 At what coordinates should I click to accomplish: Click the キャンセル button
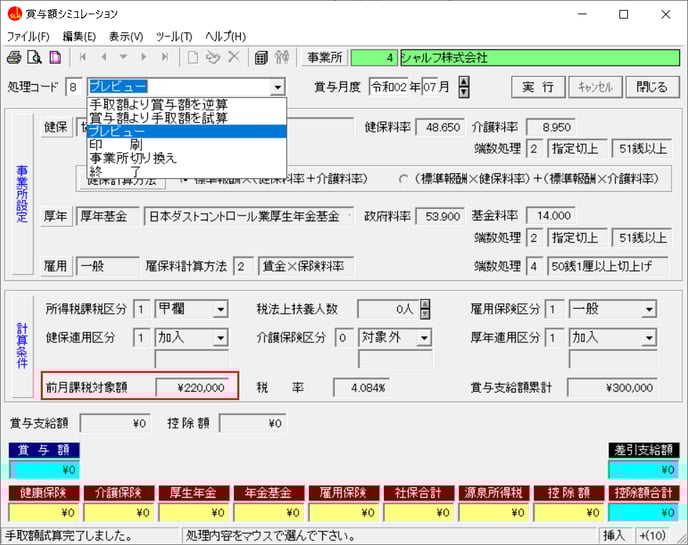pyautogui.click(x=595, y=87)
